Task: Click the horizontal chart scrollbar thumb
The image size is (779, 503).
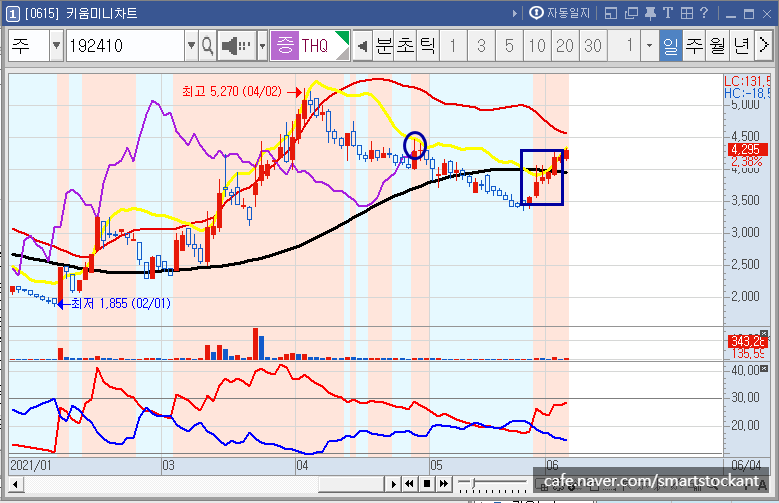Action: click(351, 483)
